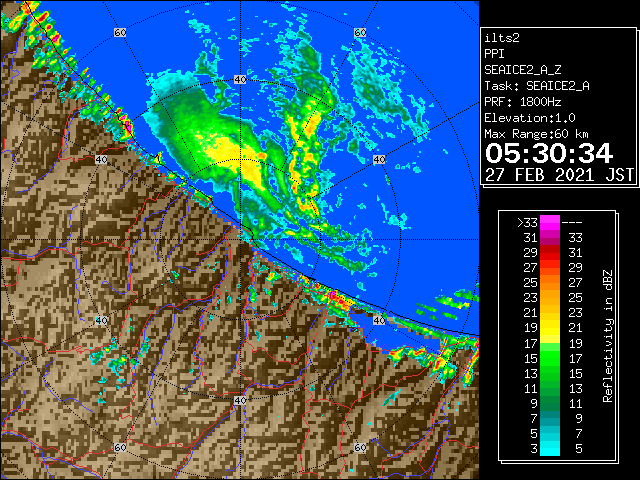Click the 60 km ring label in the southwest
The image size is (640, 480).
click(x=120, y=447)
